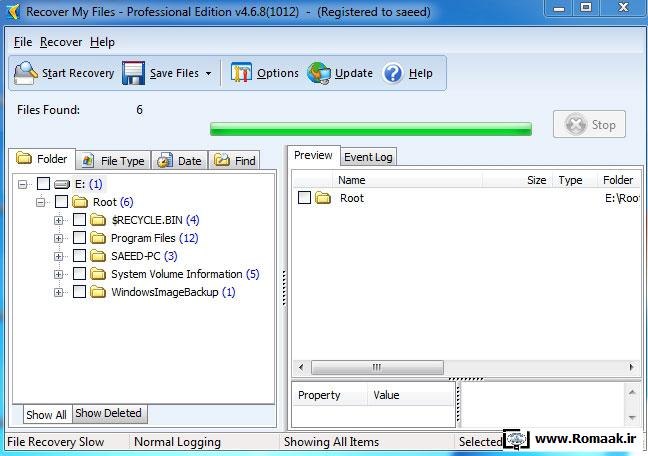This screenshot has width=648, height=456.
Task: Click the WindowsImageBackup folder icon
Action: point(98,292)
